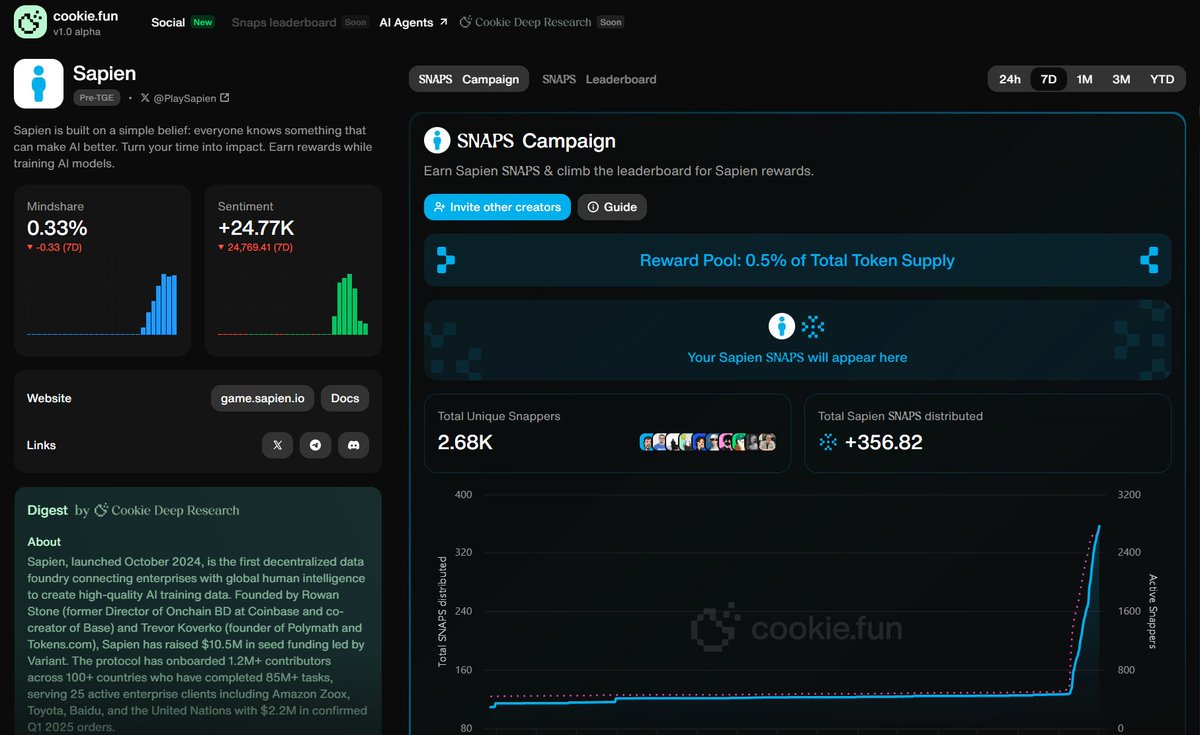Open @PlaySapien profile link
Image resolution: width=1200 pixels, height=735 pixels.
tap(185, 98)
